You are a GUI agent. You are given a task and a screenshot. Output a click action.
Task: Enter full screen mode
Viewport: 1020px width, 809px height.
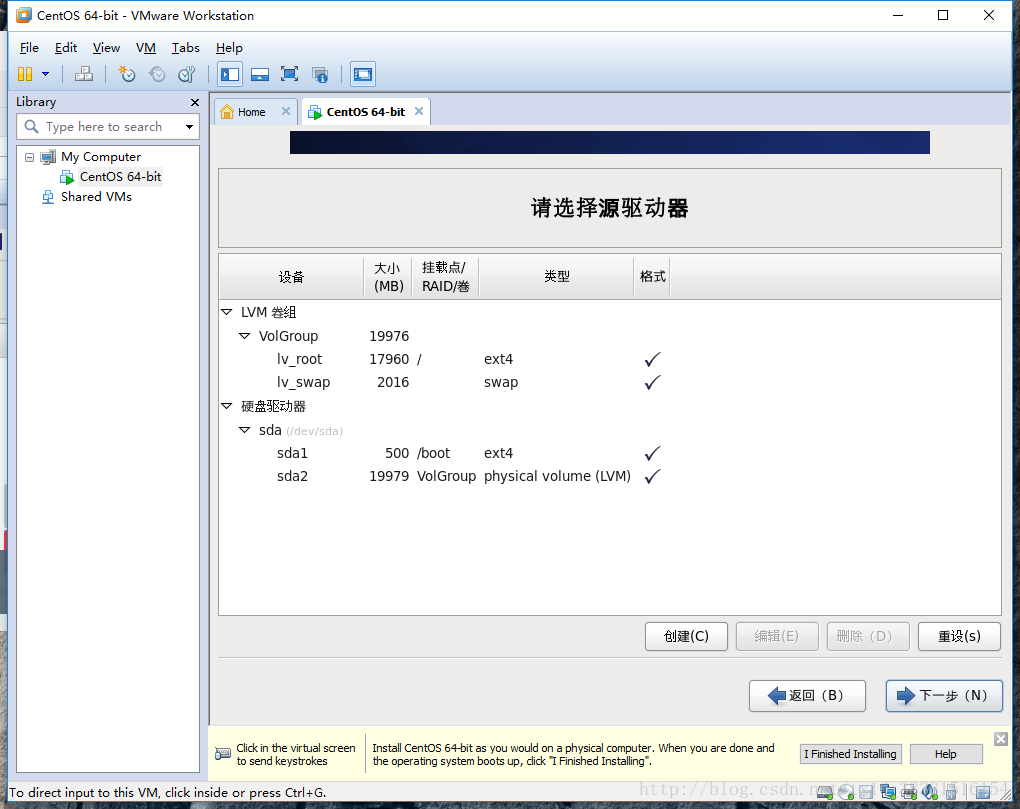tap(289, 74)
